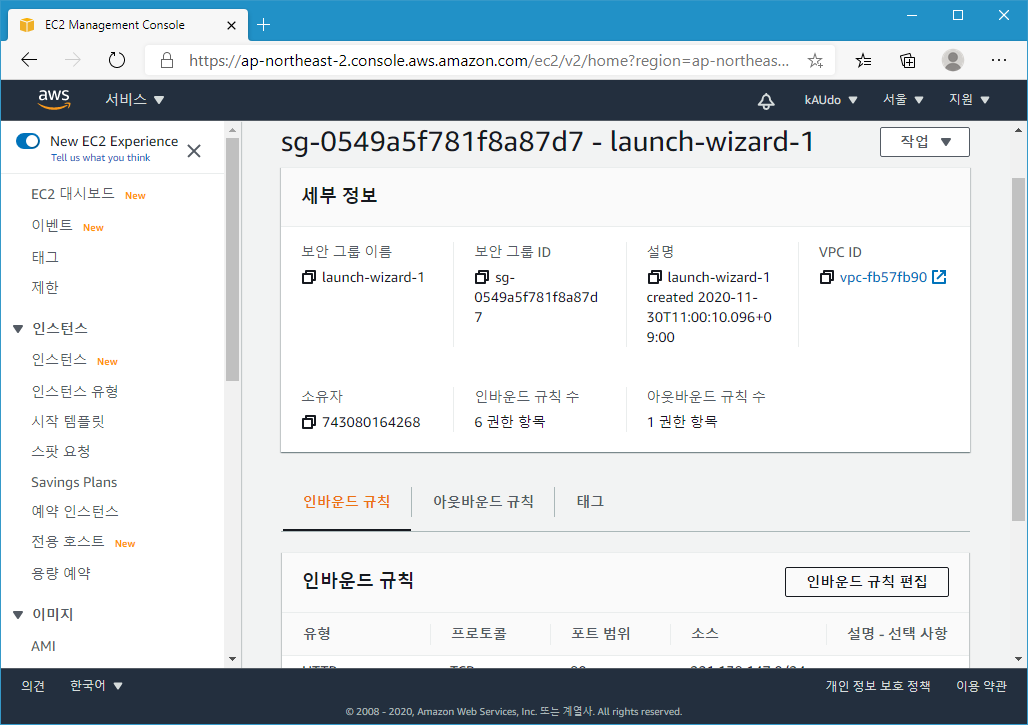Open EC2 대시보드 in sidebar
The width and height of the screenshot is (1028, 725).
[73, 194]
